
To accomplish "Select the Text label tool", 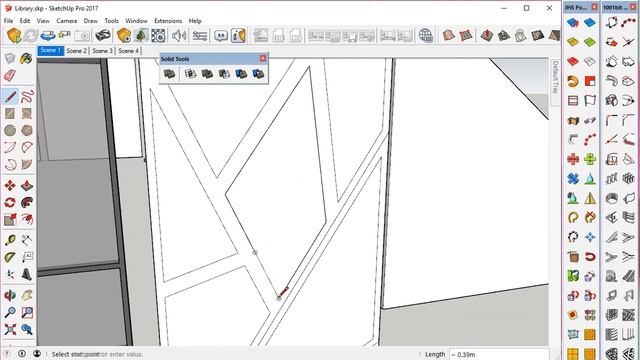I will coord(27,258).
